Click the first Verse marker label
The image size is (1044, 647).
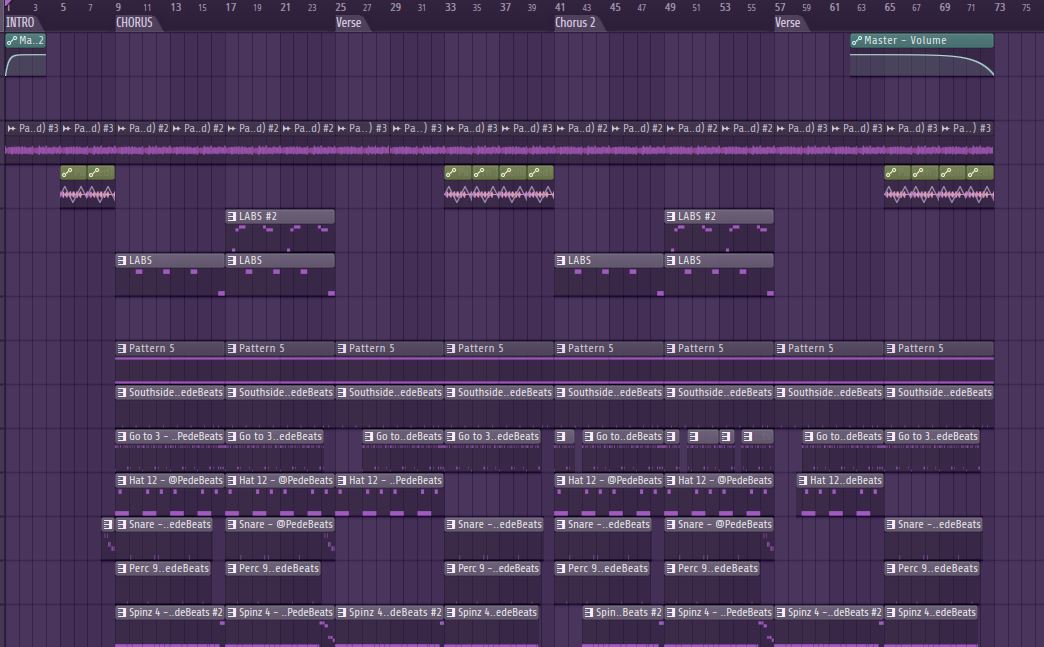[x=350, y=22]
